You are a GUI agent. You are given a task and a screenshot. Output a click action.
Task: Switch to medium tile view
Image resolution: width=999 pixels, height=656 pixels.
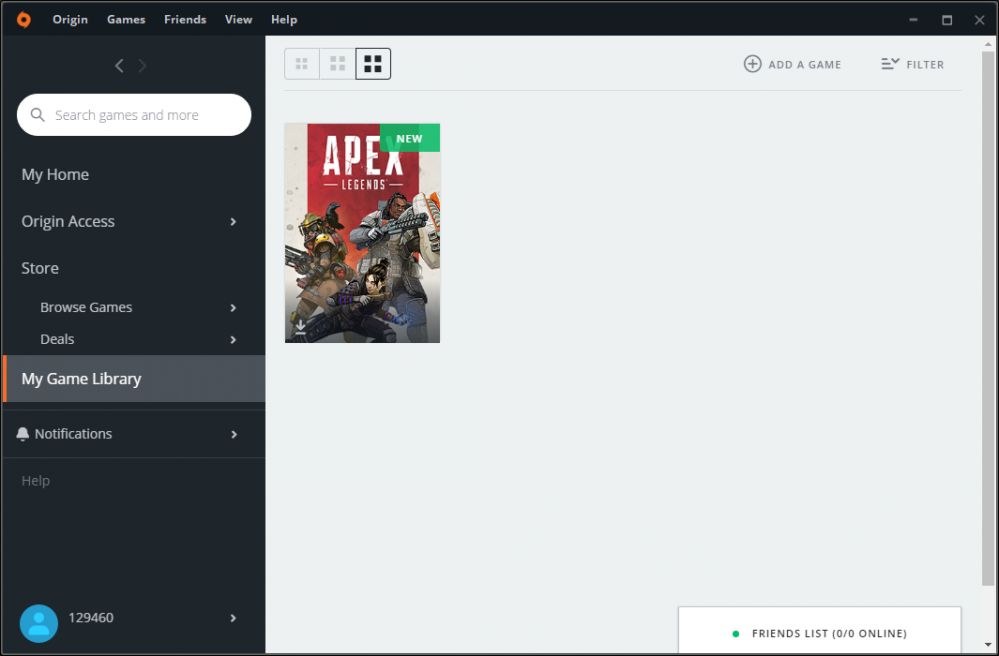point(338,64)
